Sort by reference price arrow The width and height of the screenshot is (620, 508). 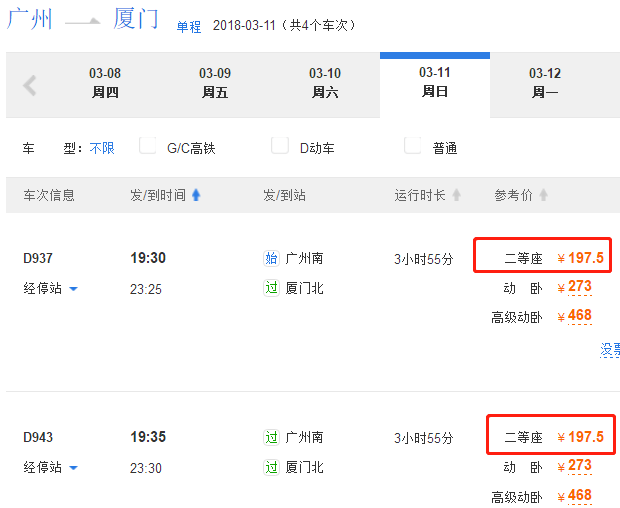544,195
